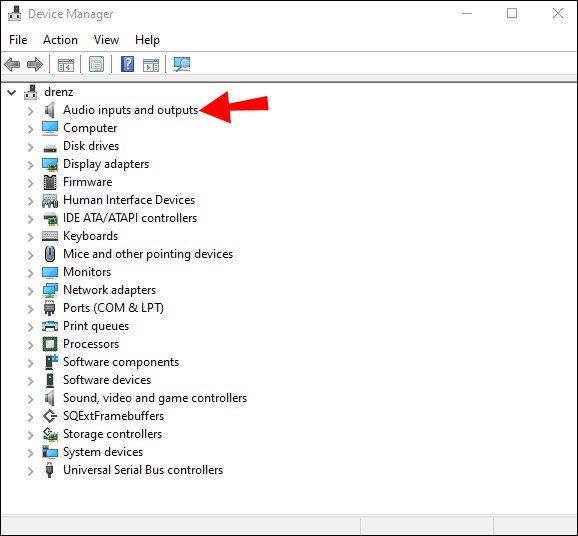The height and width of the screenshot is (536, 578).
Task: Click the Action pane toolbar icon
Action: click(x=151, y=65)
